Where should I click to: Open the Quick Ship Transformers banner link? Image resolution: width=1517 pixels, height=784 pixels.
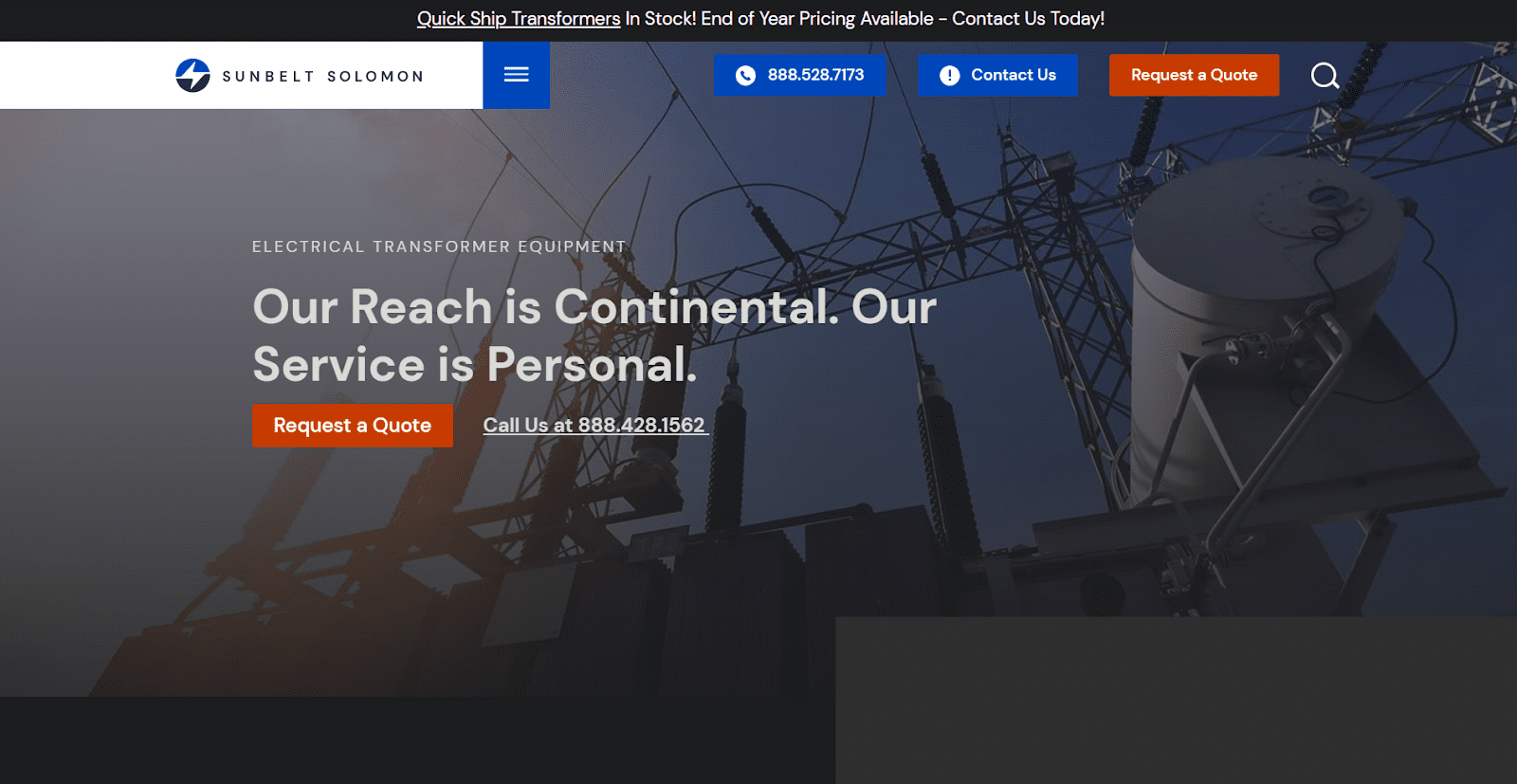pyautogui.click(x=519, y=19)
